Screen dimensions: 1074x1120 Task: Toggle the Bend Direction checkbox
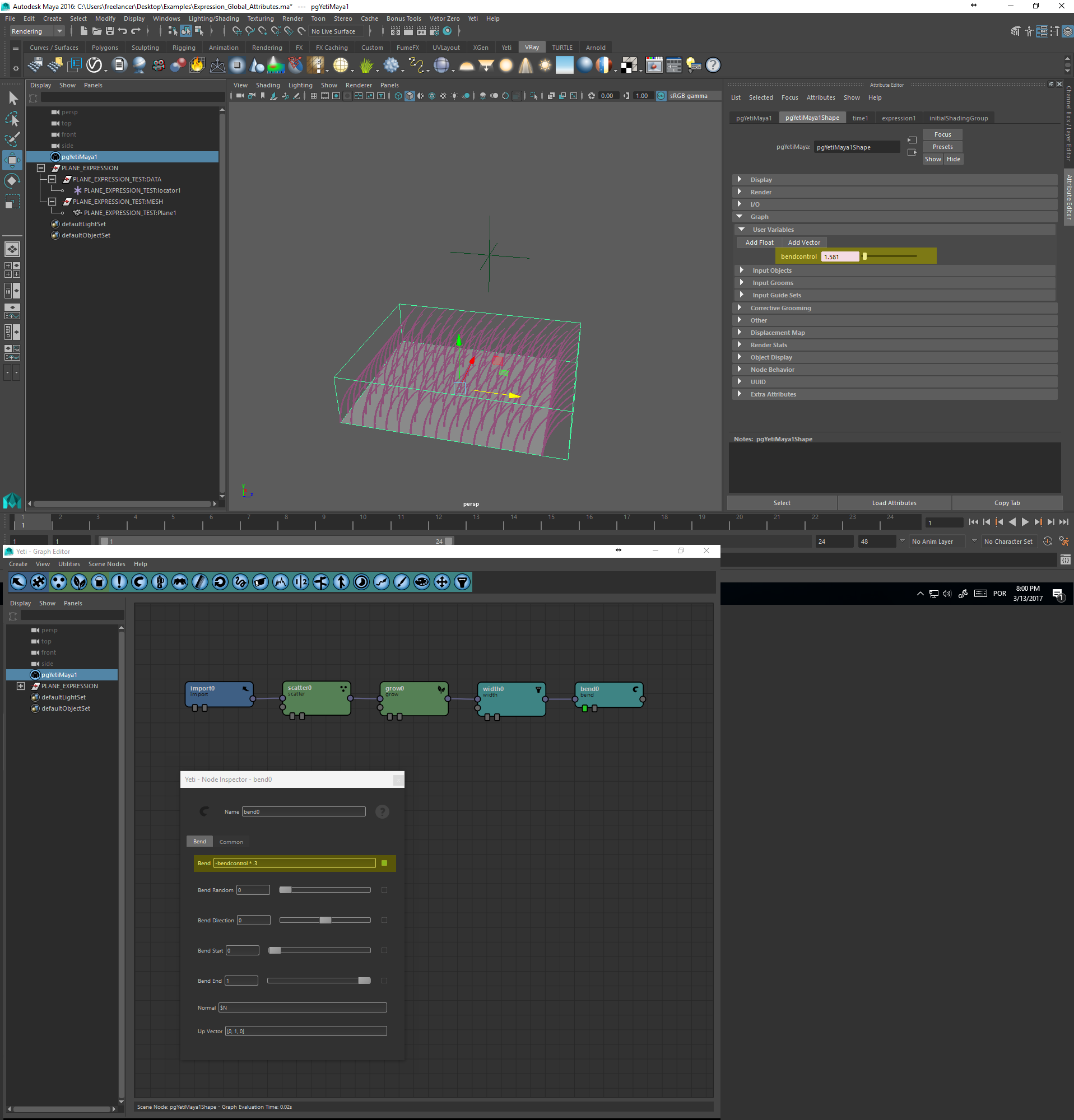[384, 920]
